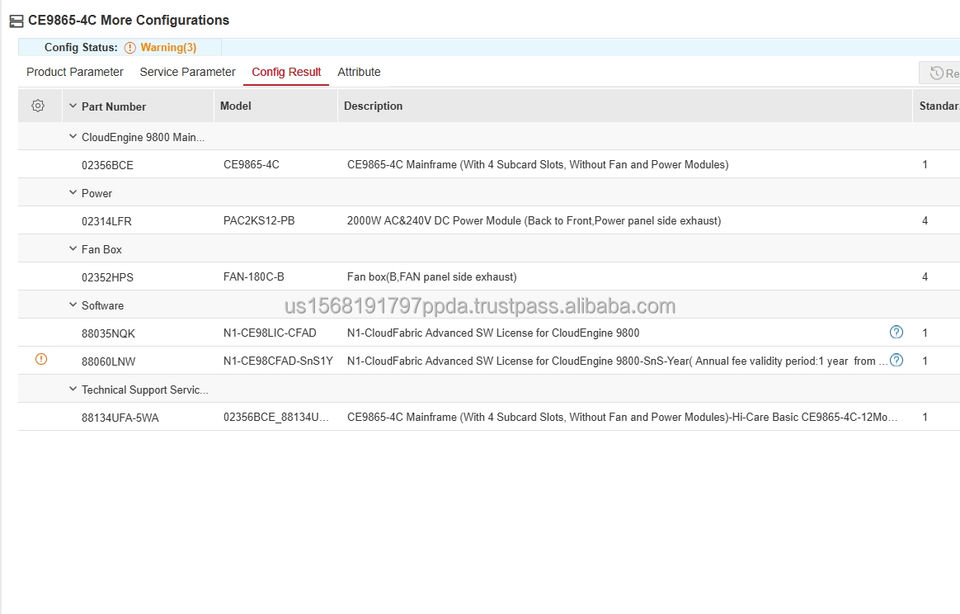Click the Warning(3) status link
This screenshot has height=614, width=960.
[168, 48]
